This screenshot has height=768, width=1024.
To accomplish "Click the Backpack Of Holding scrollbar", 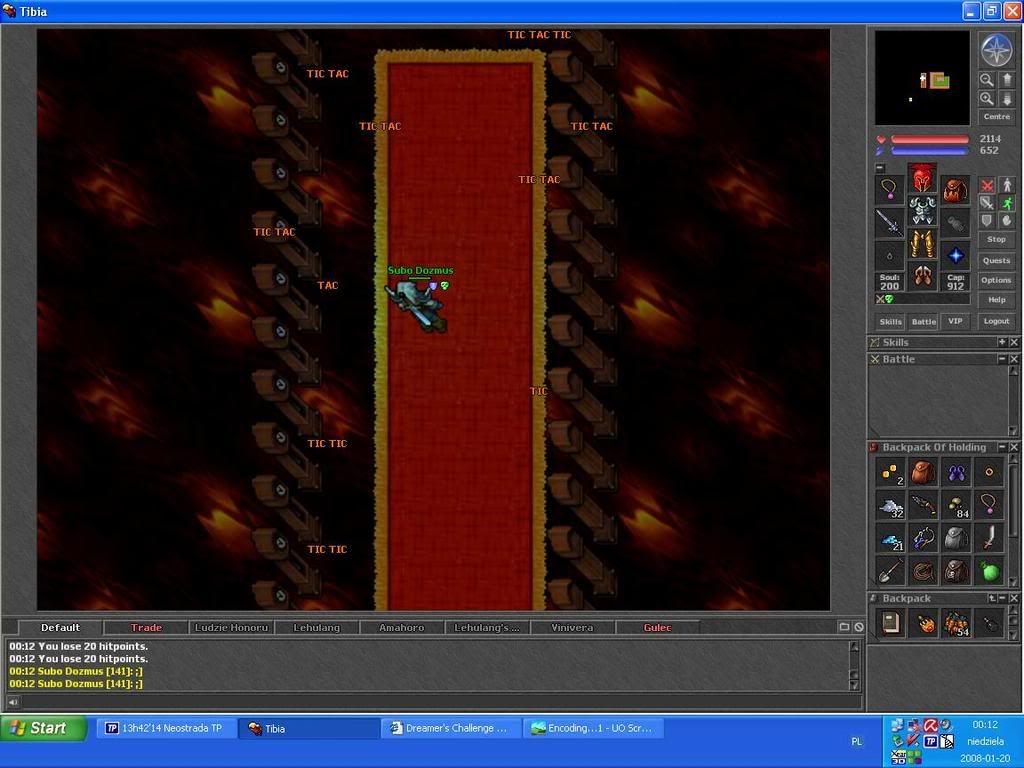I will click(x=1013, y=520).
